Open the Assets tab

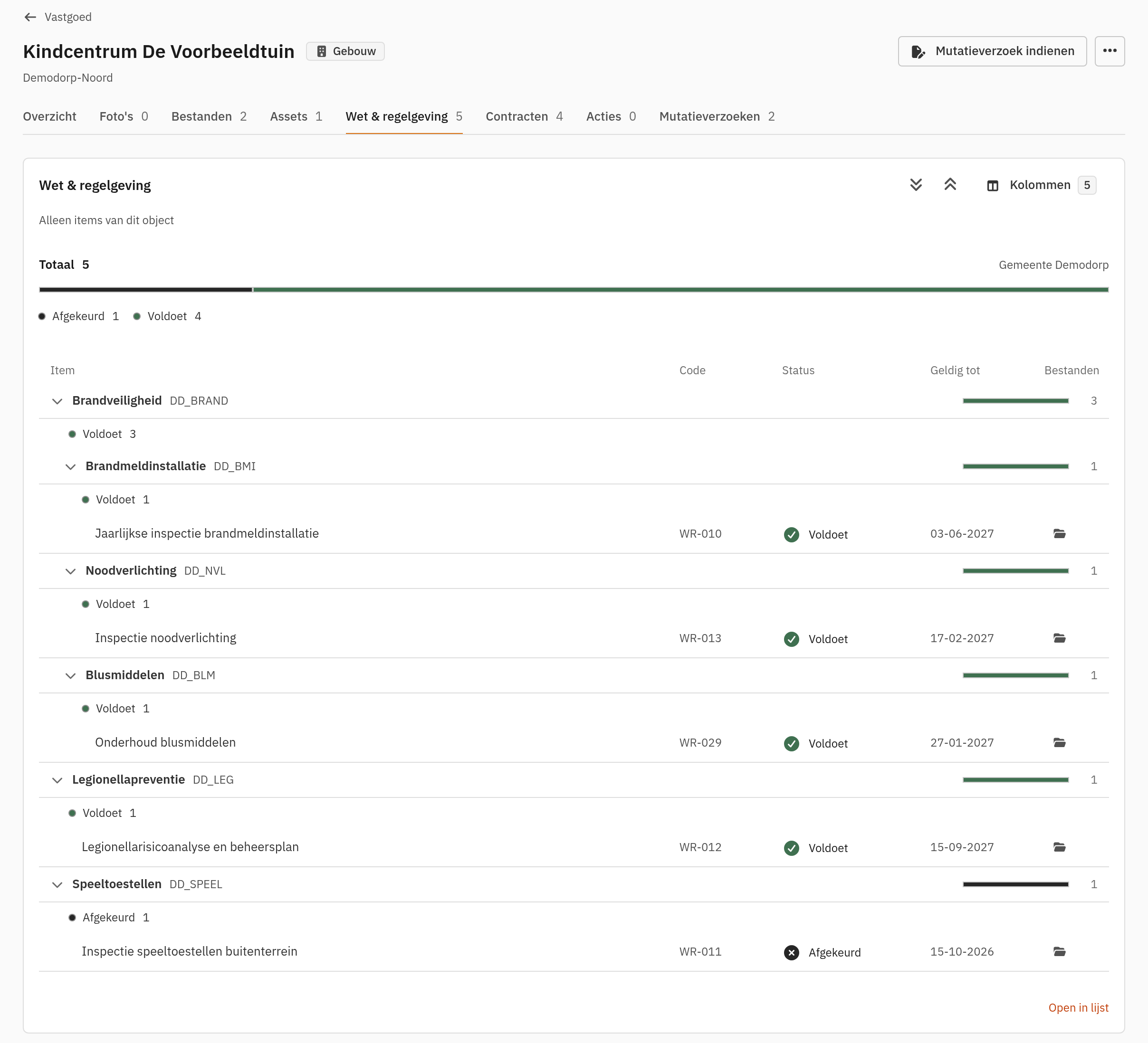[x=296, y=117]
